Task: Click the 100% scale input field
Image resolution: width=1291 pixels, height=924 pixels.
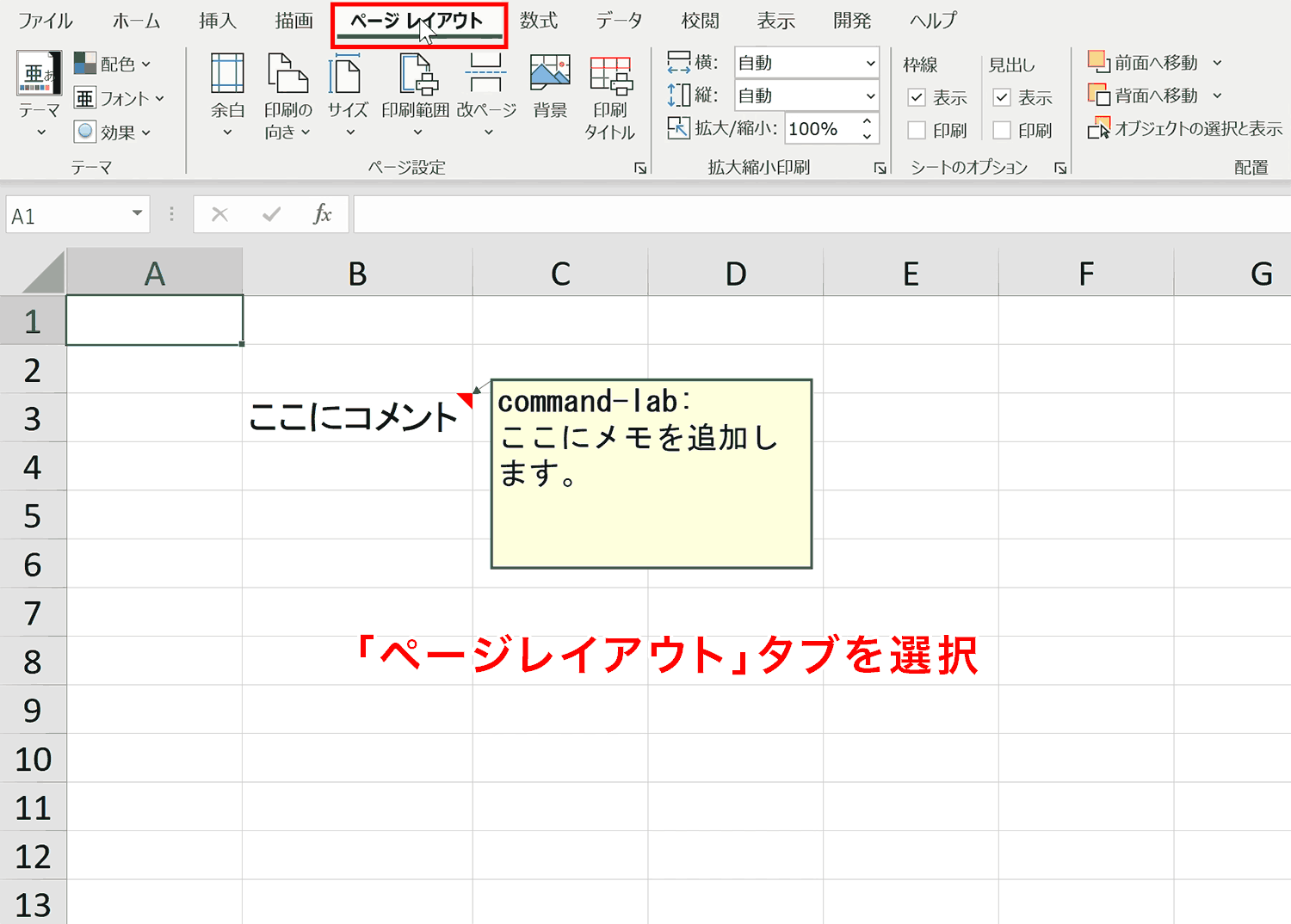Action: coord(821,129)
